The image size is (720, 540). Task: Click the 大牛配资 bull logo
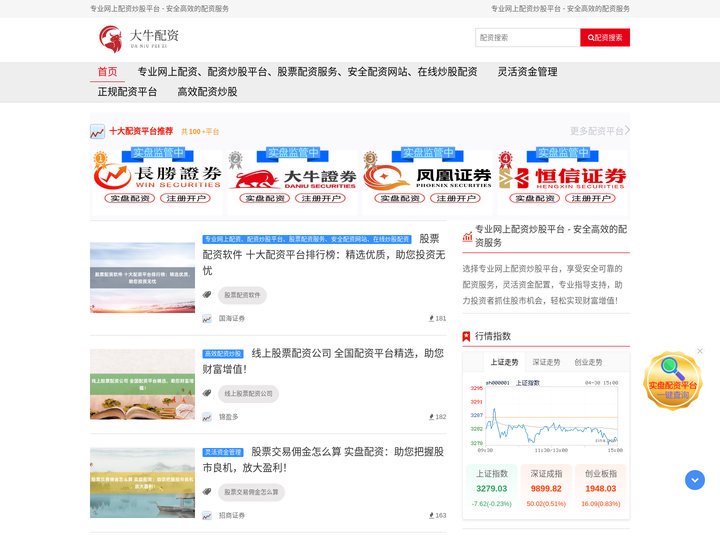point(139,39)
